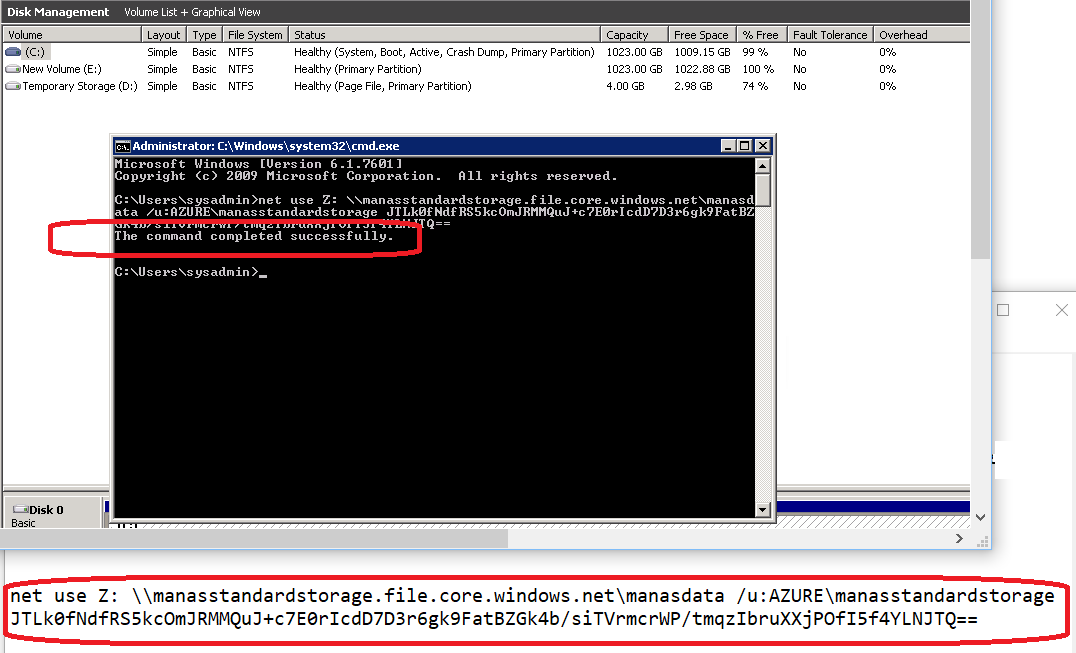Click the 99 % free value
This screenshot has height=653, width=1076.
point(755,52)
